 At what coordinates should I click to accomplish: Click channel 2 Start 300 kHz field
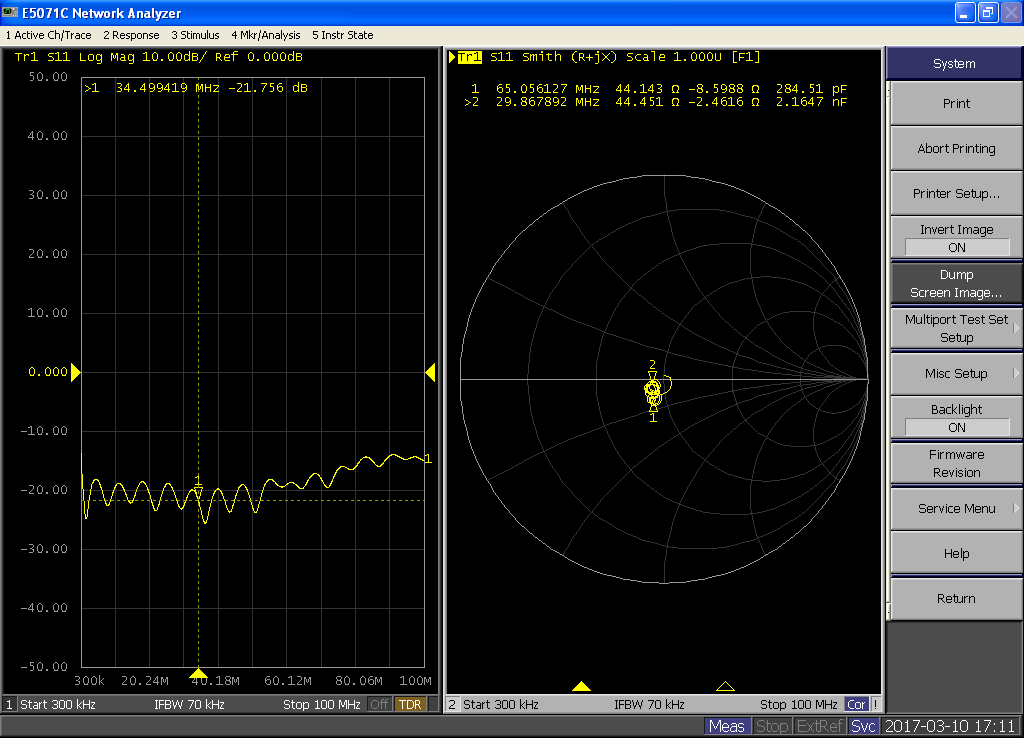pyautogui.click(x=500, y=705)
